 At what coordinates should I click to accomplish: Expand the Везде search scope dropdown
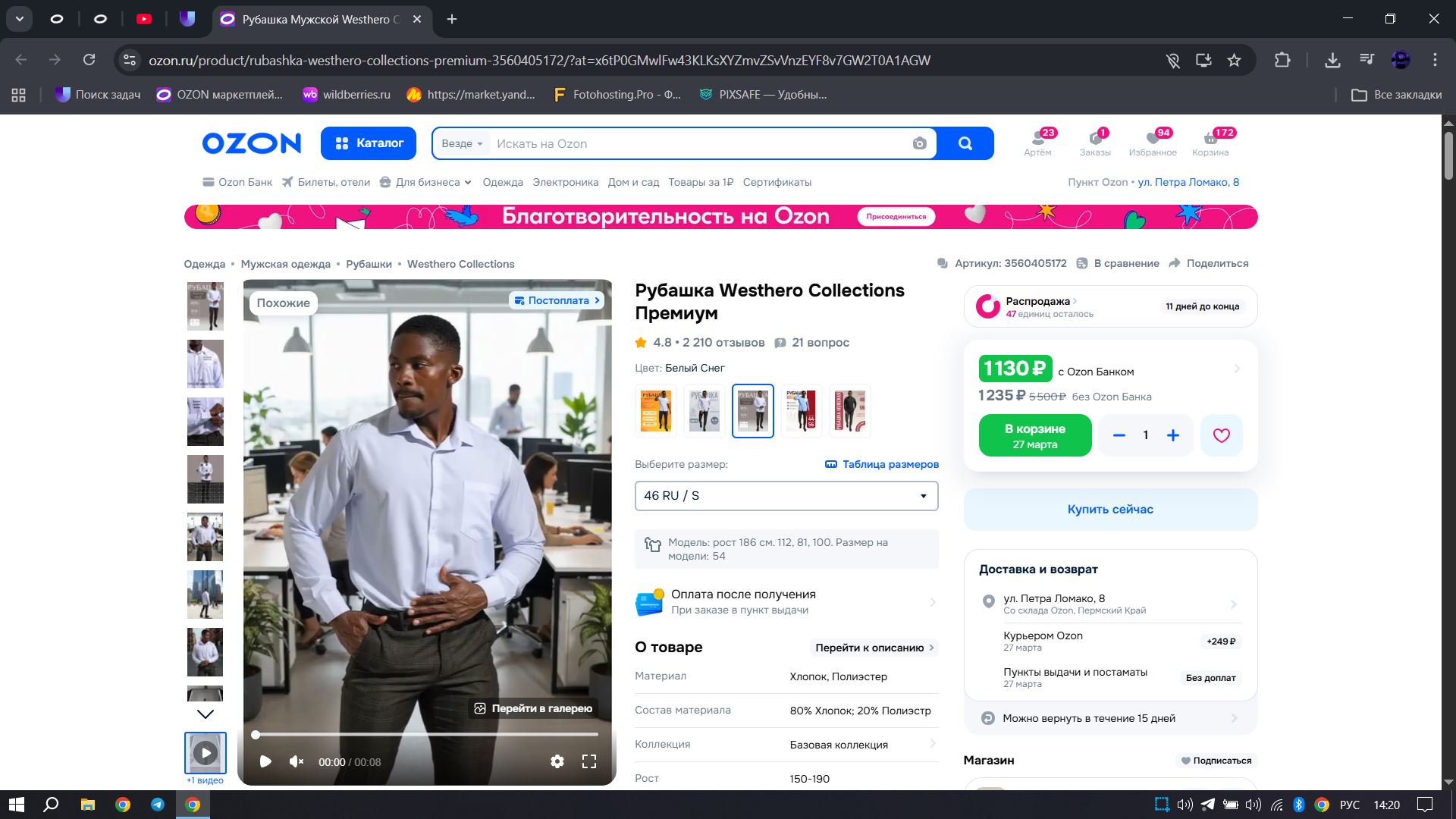(462, 143)
